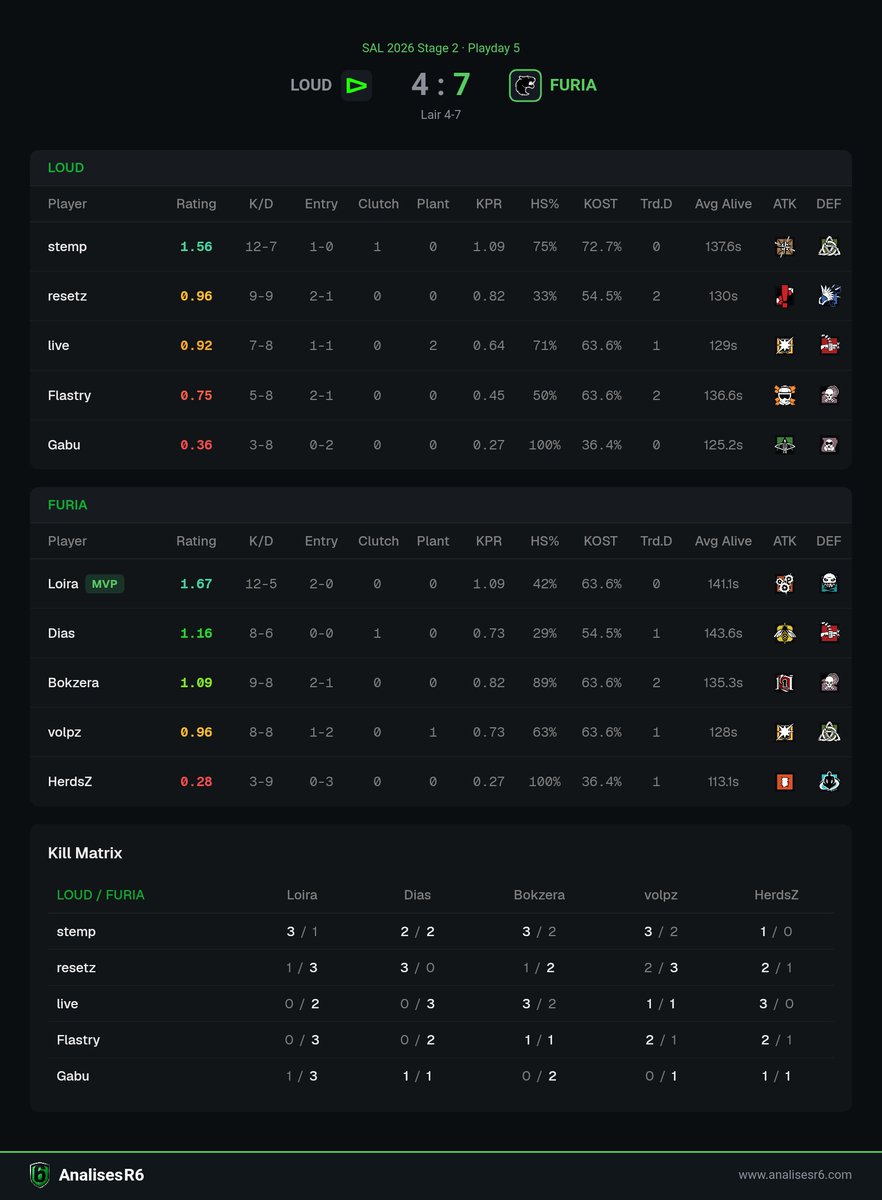Viewport: 882px width, 1200px height.
Task: Click Bokzera's ATK operator icon
Action: click(x=785, y=682)
